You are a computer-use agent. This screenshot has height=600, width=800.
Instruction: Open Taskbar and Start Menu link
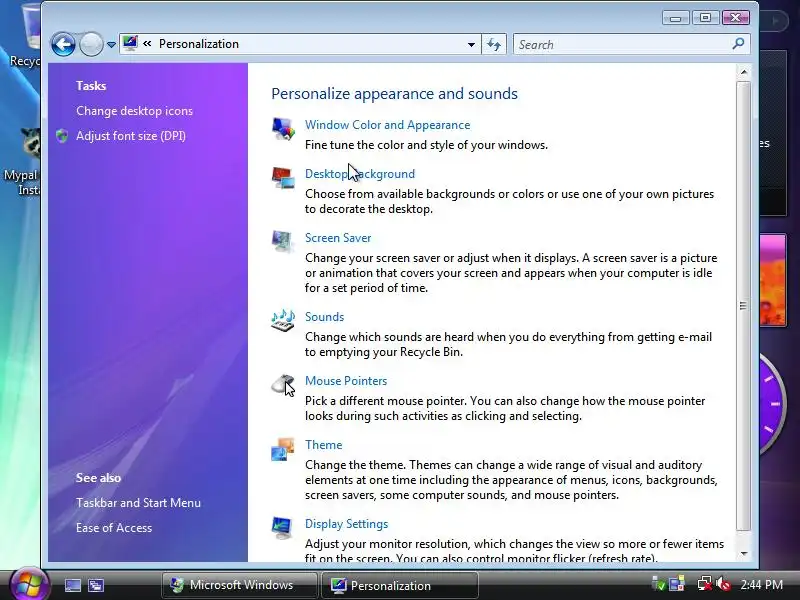click(x=138, y=503)
